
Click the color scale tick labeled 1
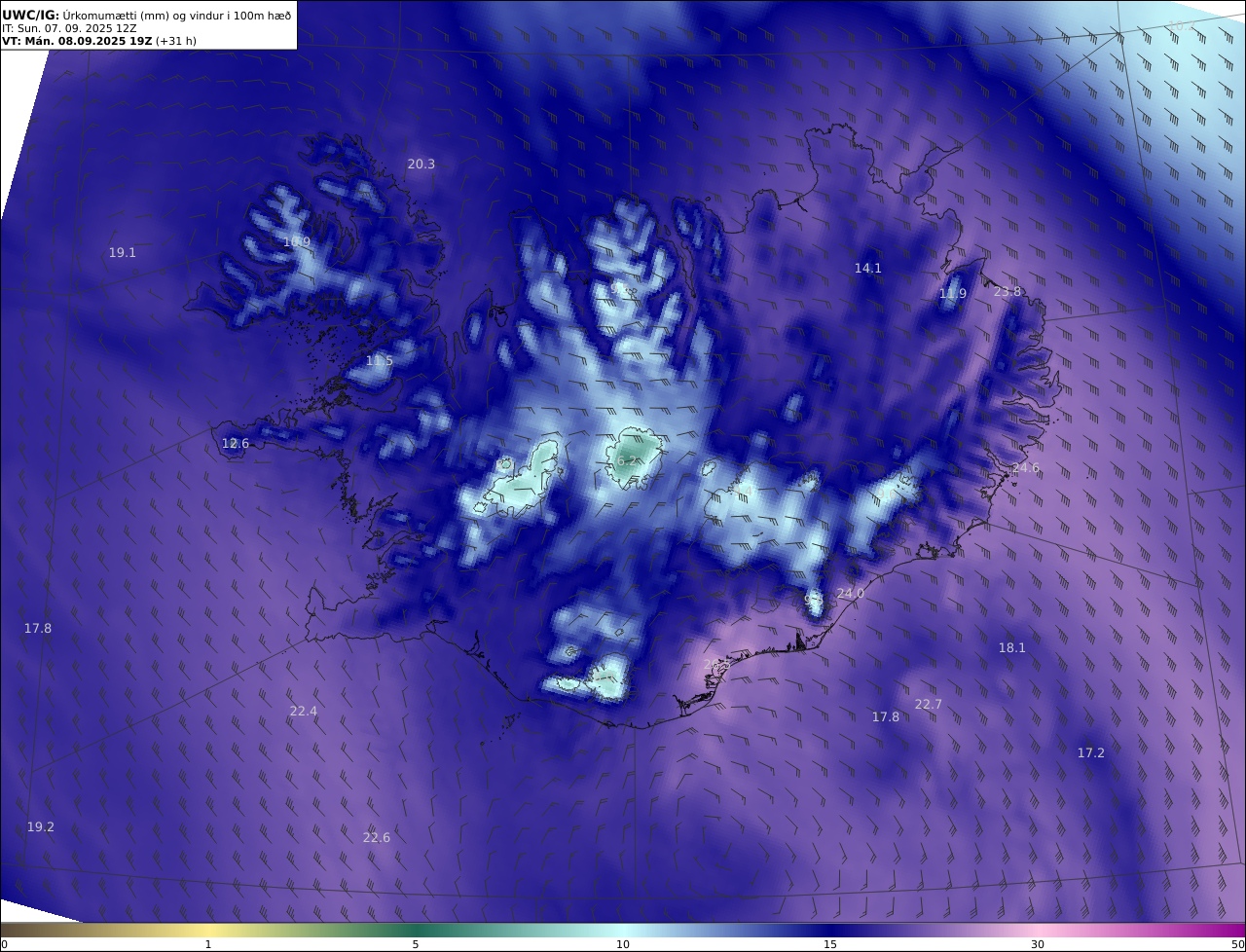point(208,944)
